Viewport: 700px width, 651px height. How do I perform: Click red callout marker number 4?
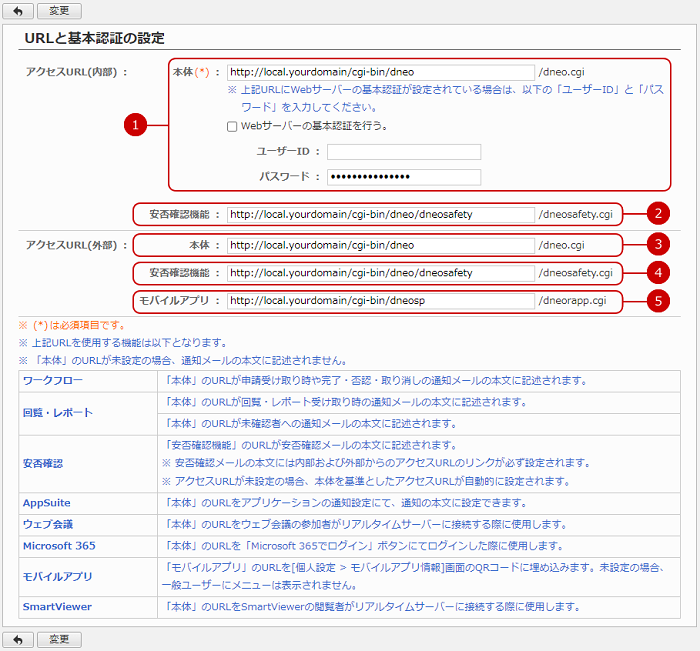click(656, 272)
